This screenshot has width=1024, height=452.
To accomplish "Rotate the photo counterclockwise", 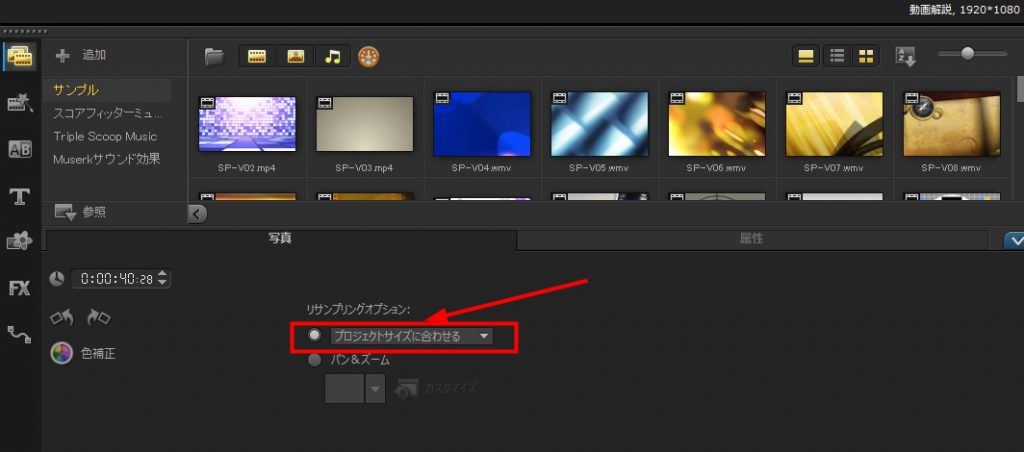I will (62, 318).
